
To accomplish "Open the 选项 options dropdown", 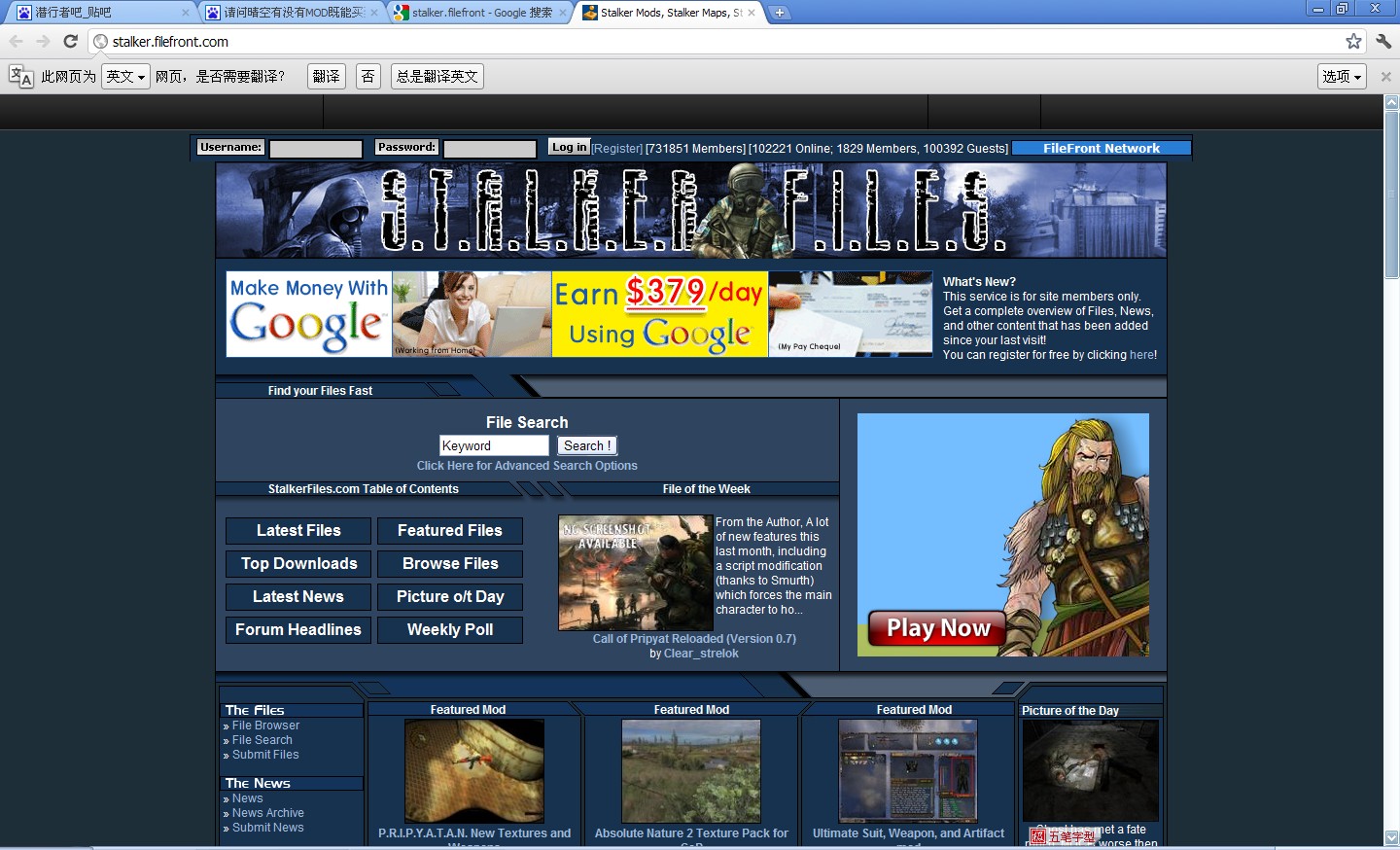I will [x=1343, y=76].
